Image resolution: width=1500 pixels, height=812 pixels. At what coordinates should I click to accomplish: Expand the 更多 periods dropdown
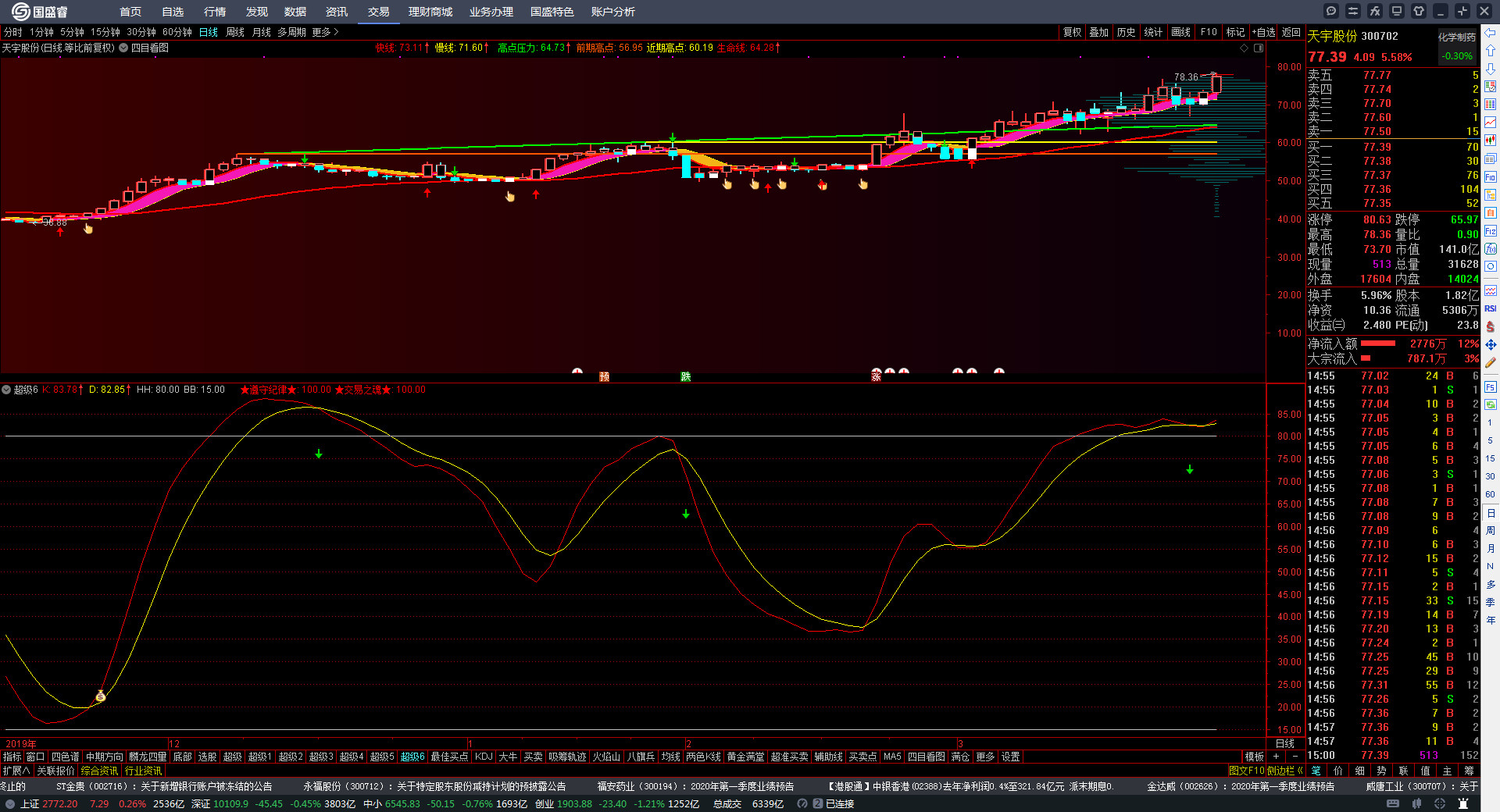click(x=325, y=32)
